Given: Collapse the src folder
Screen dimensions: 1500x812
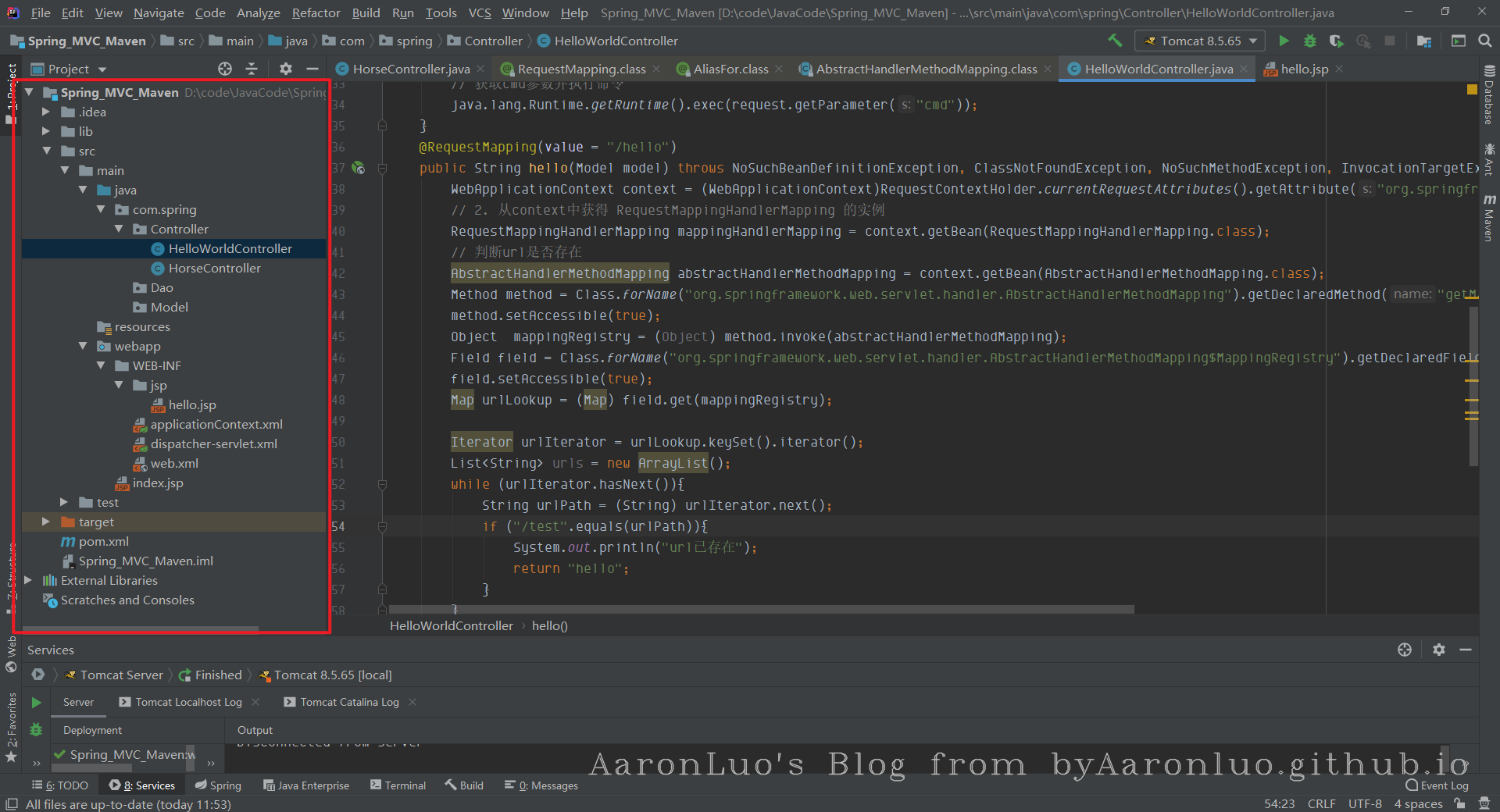Looking at the screenshot, I should (46, 151).
